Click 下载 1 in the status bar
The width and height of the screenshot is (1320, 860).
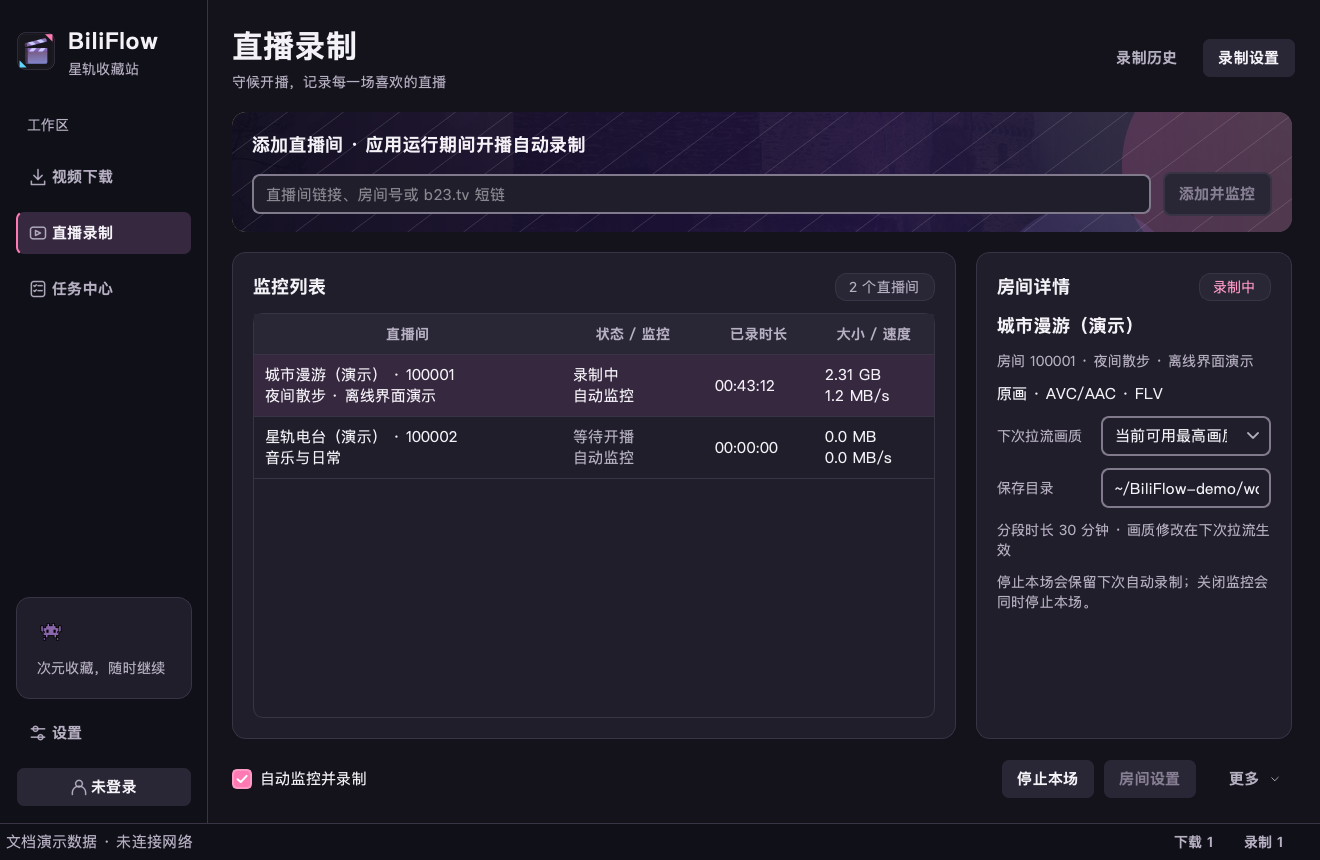[1194, 842]
